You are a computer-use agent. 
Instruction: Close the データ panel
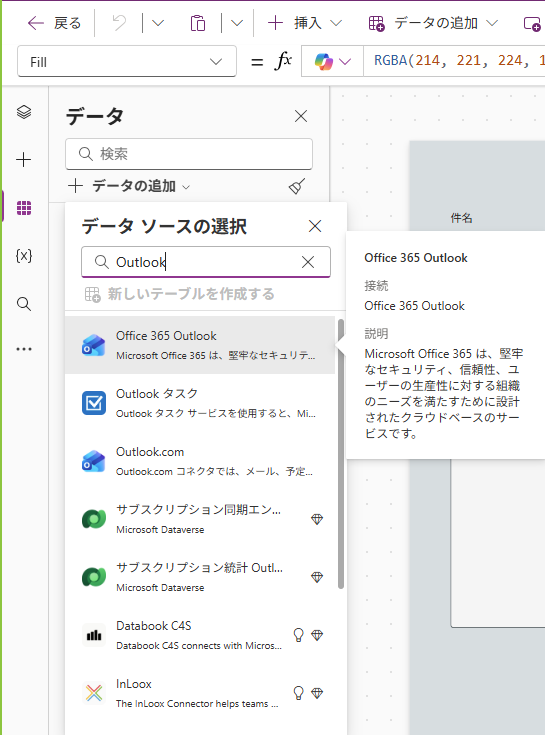[x=301, y=116]
